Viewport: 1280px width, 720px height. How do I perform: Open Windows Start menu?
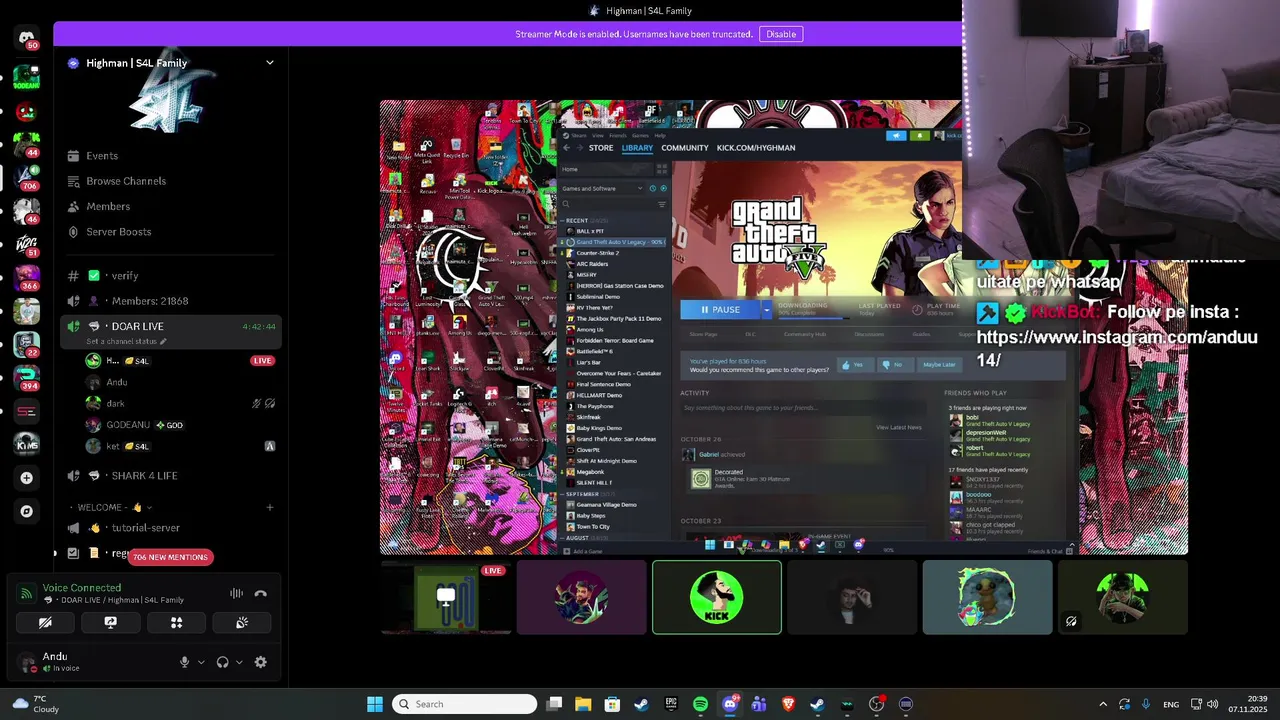point(375,704)
